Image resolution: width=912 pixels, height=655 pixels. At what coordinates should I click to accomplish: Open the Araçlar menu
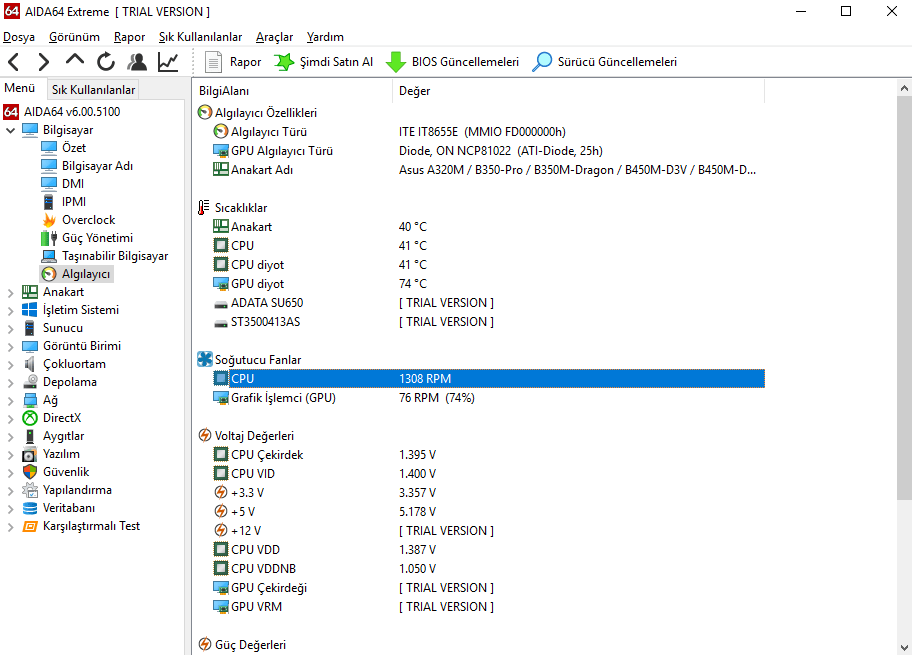275,37
